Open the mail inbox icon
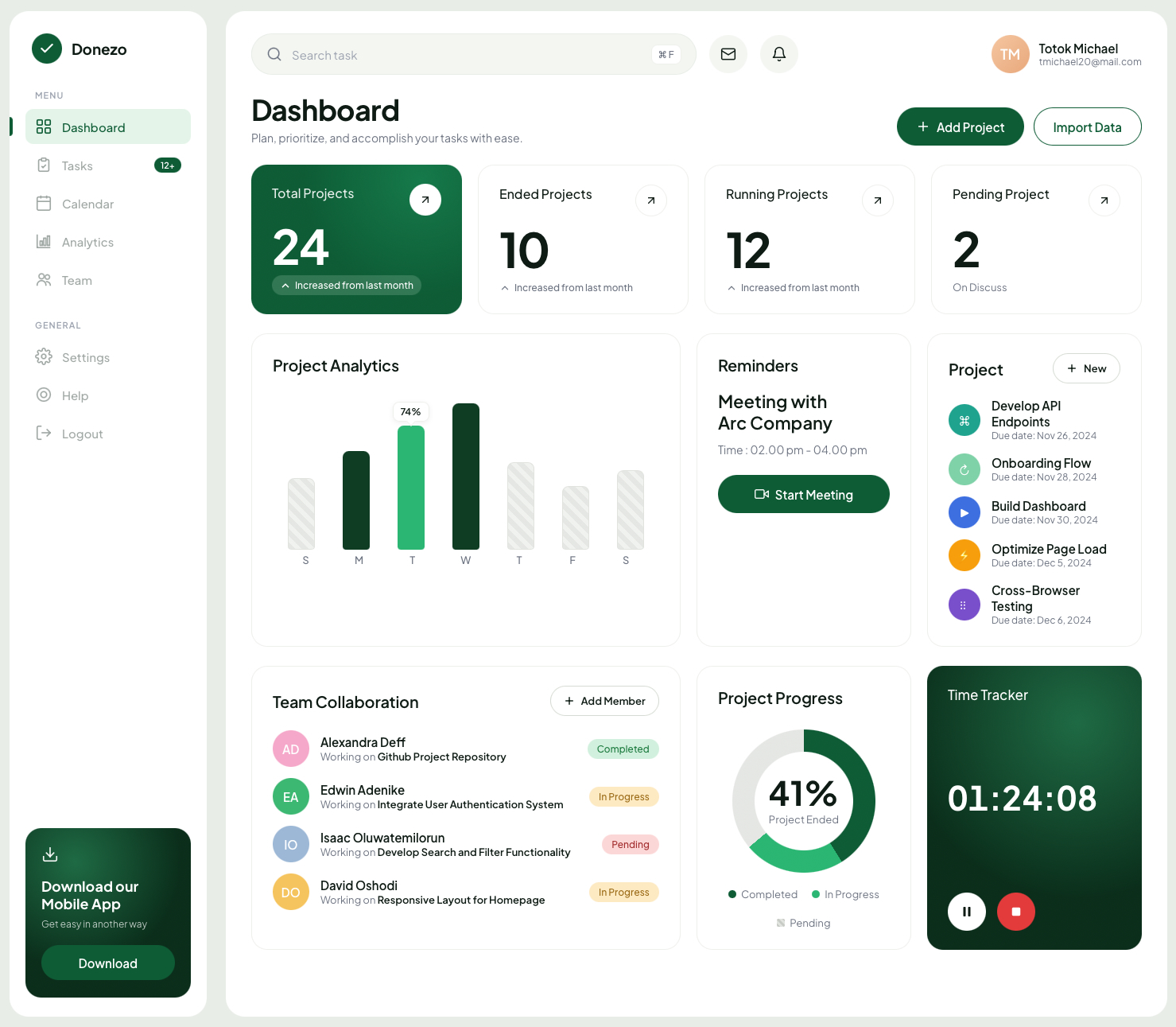1176x1027 pixels. [728, 54]
